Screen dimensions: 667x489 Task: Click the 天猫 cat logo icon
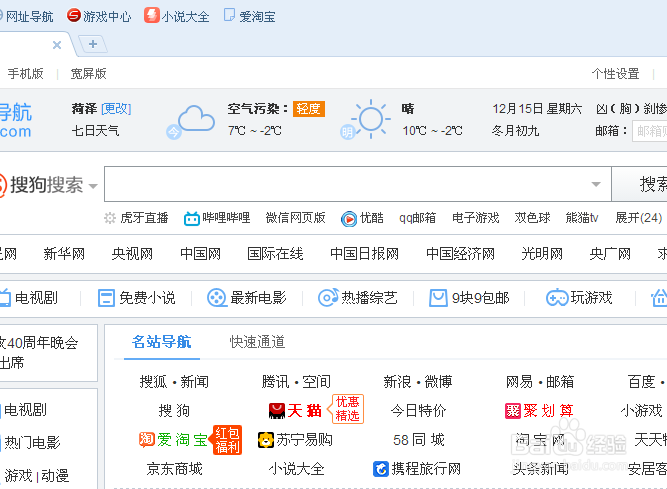click(x=277, y=411)
